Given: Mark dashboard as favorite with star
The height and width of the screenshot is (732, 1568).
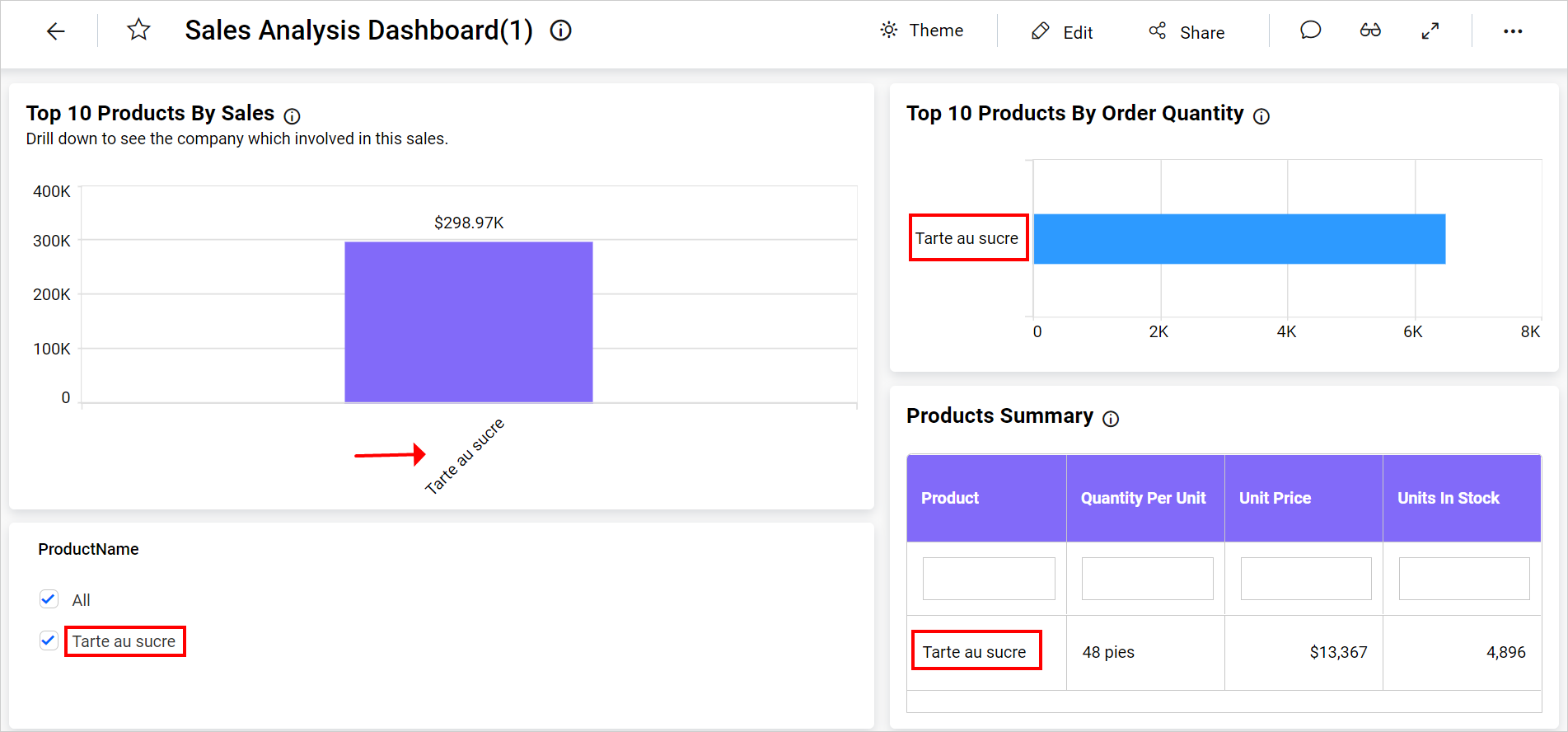Looking at the screenshot, I should [x=138, y=30].
